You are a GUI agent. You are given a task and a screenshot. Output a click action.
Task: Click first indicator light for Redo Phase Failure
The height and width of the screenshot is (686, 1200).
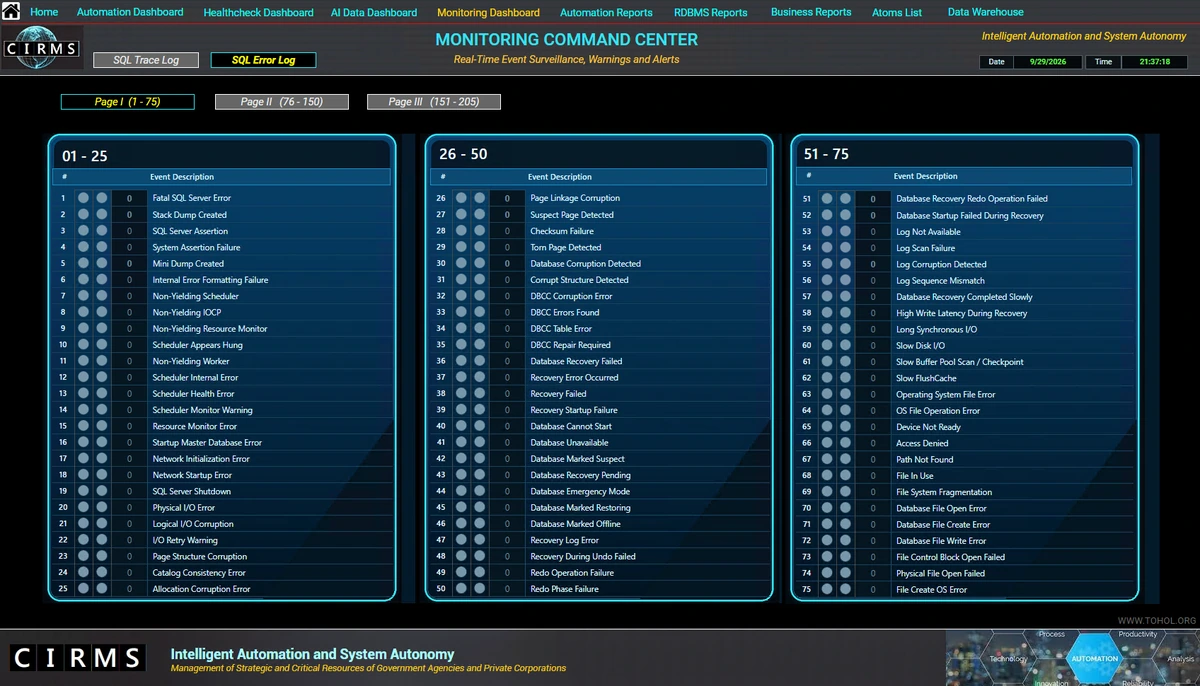(461, 589)
